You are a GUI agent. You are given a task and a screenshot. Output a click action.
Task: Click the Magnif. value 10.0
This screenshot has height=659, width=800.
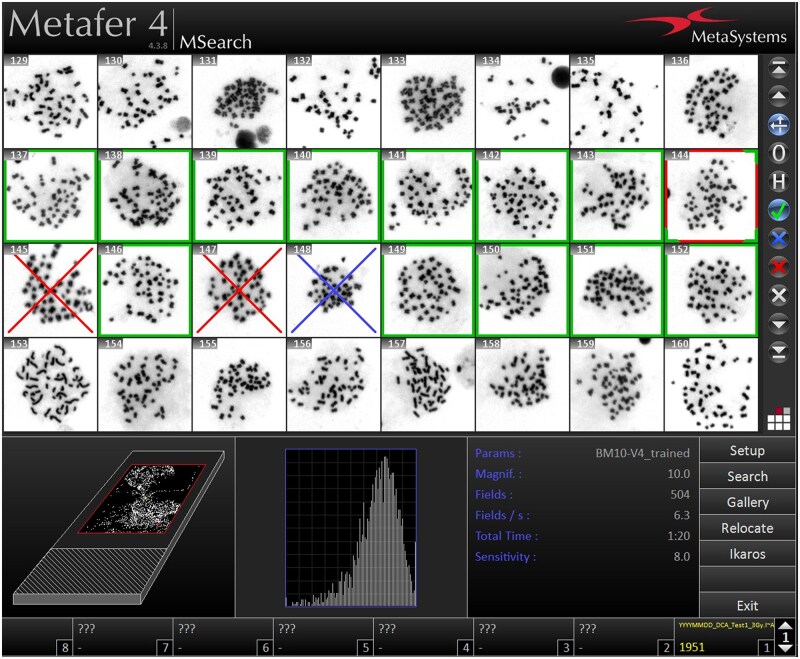(679, 474)
